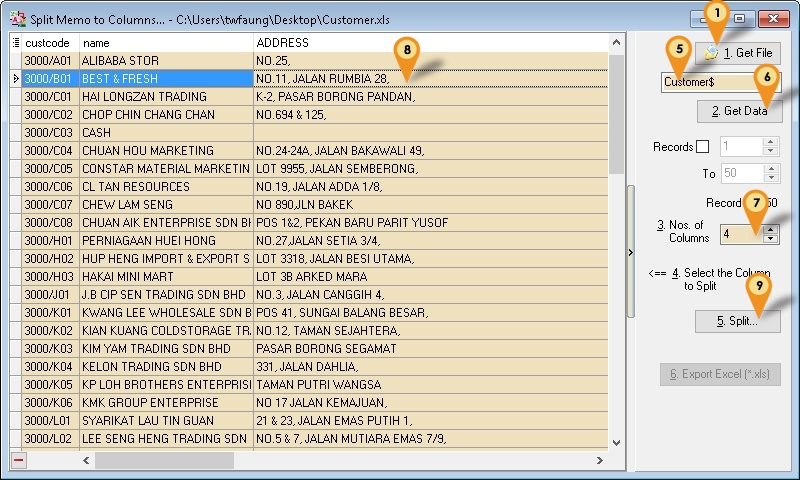This screenshot has height=480, width=800.
Task: Enable the Records checkbox
Action: 702,147
